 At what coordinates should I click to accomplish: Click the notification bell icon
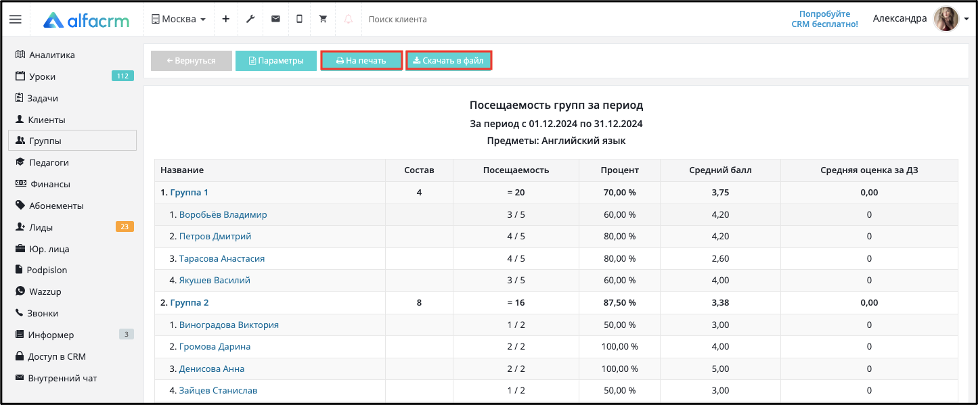pos(348,19)
